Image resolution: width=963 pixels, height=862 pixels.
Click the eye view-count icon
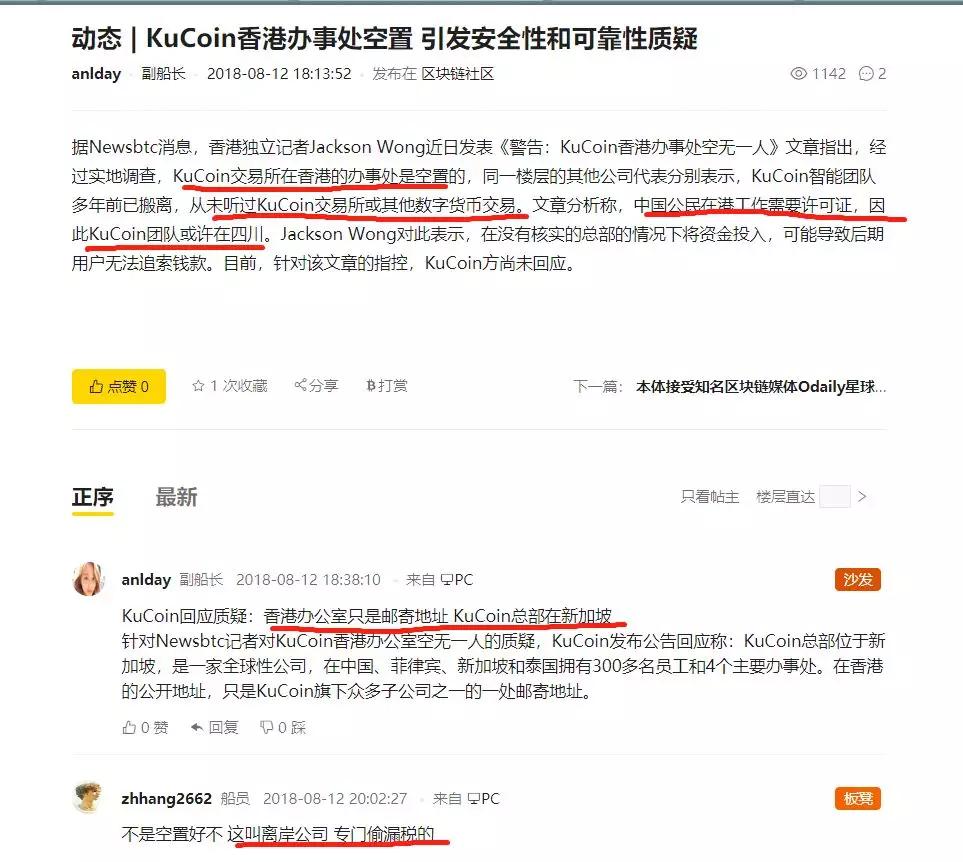point(798,74)
